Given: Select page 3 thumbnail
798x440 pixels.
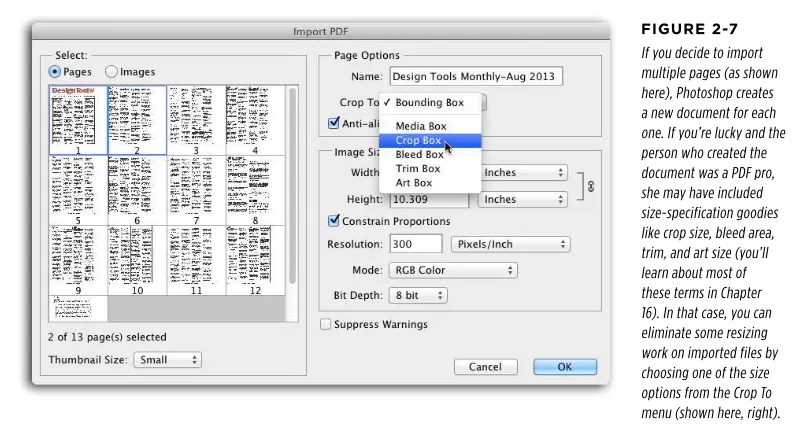Looking at the screenshot, I should pyautogui.click(x=196, y=120).
